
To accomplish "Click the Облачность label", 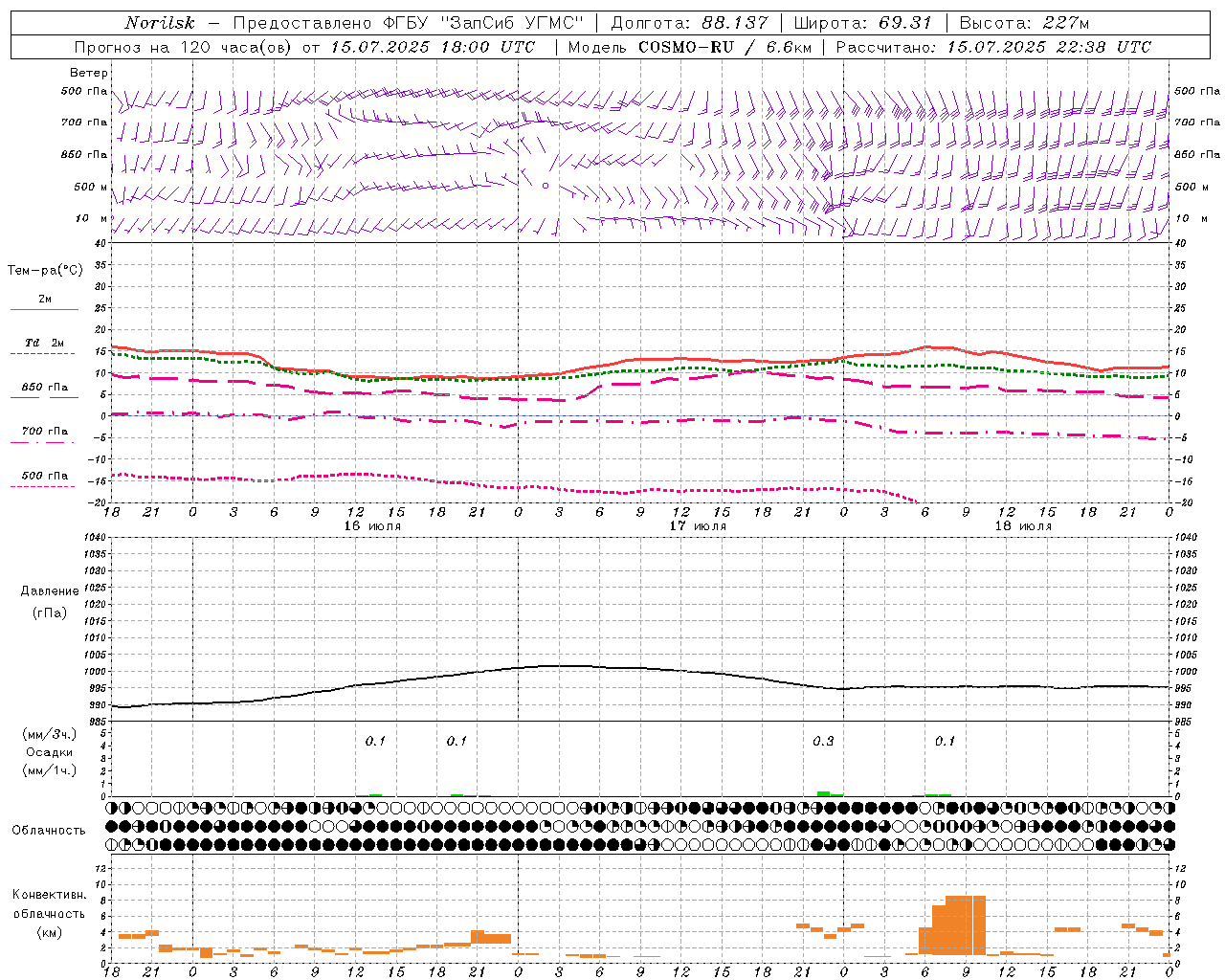I will (49, 830).
